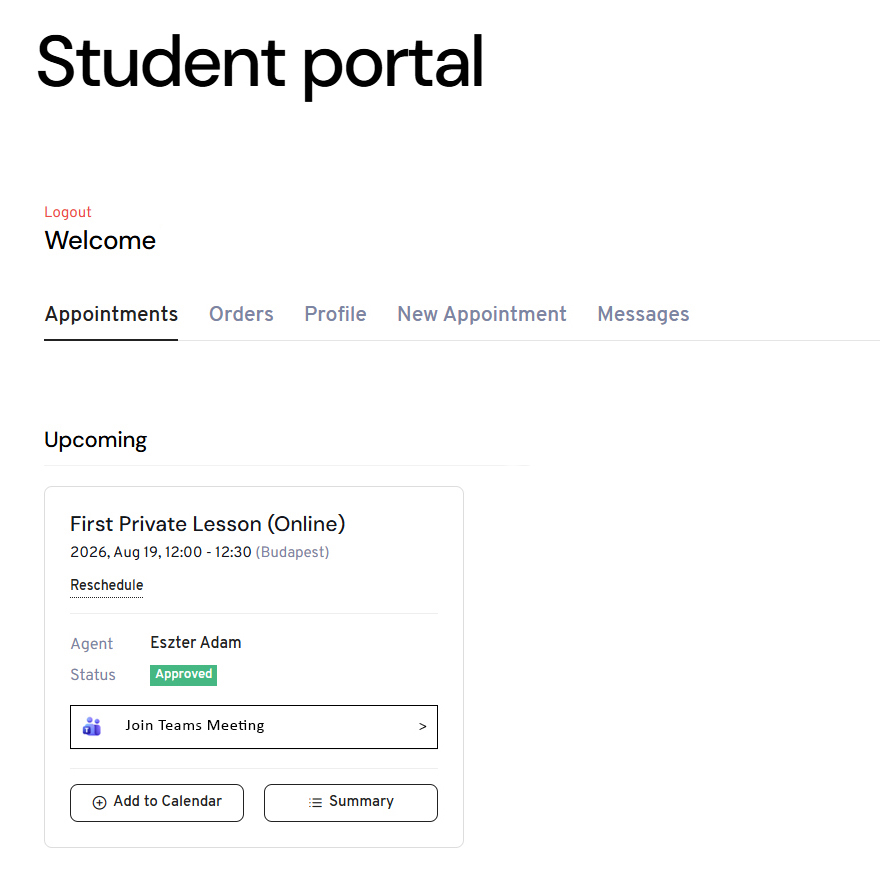
Task: Click the Student portal heading
Action: [260, 63]
